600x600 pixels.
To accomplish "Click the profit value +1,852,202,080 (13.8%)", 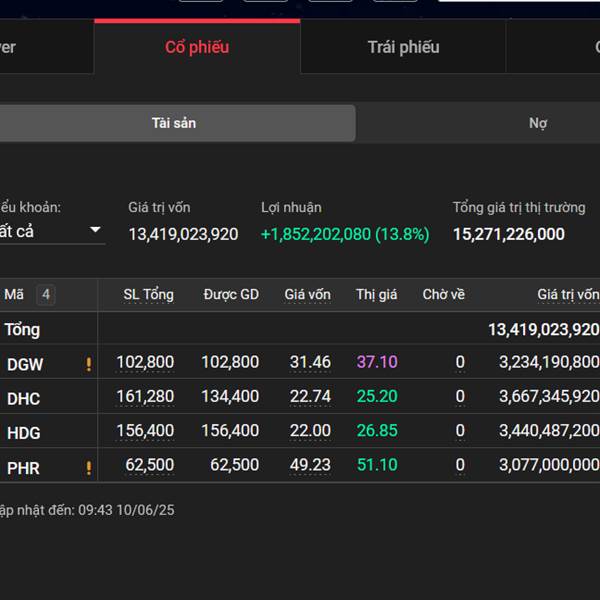I will (345, 234).
